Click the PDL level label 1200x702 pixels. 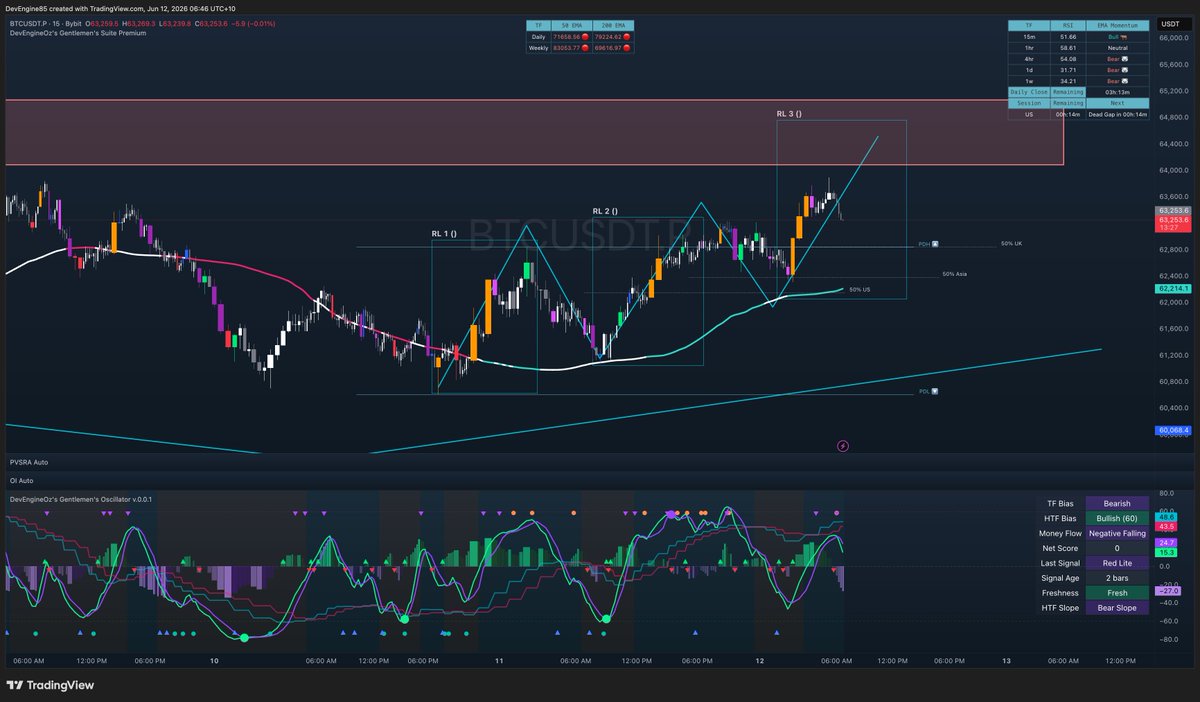(x=927, y=392)
